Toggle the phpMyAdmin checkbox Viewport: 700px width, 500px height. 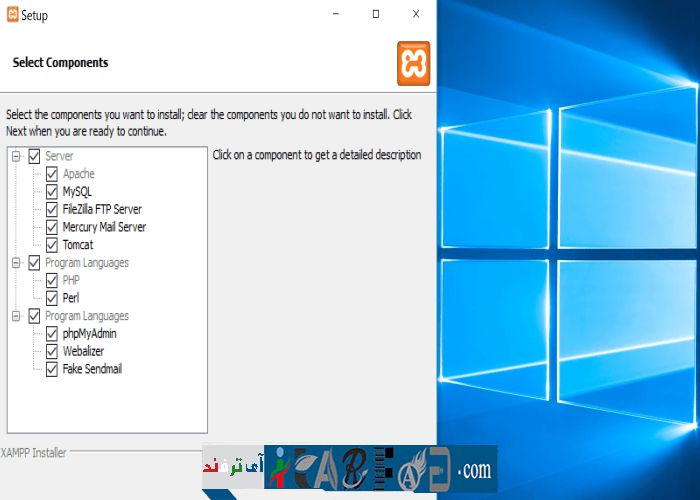click(x=52, y=334)
